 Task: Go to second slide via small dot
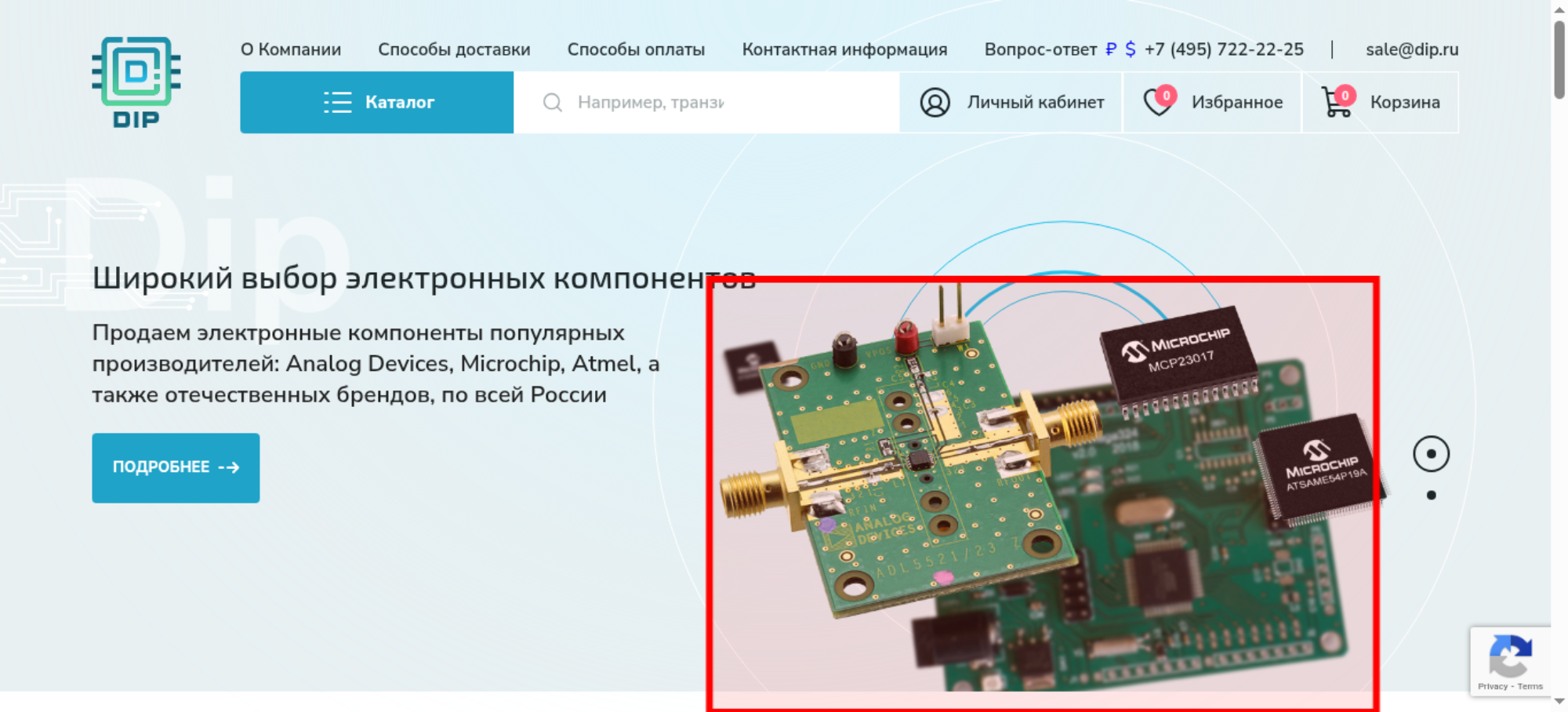[1432, 495]
